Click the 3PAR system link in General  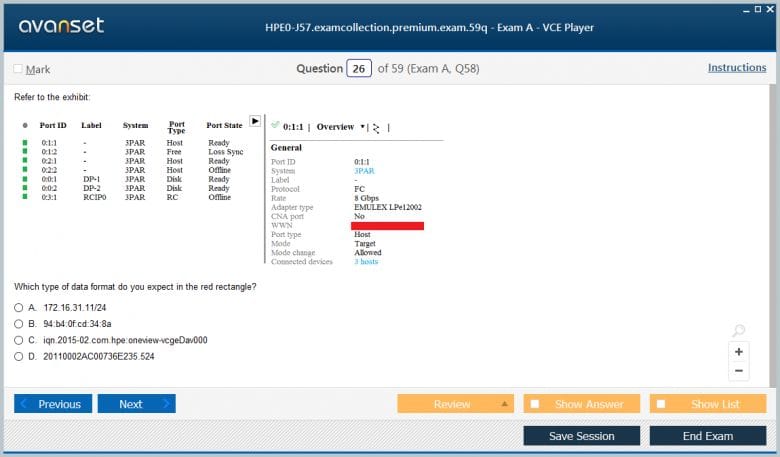pyautogui.click(x=364, y=171)
